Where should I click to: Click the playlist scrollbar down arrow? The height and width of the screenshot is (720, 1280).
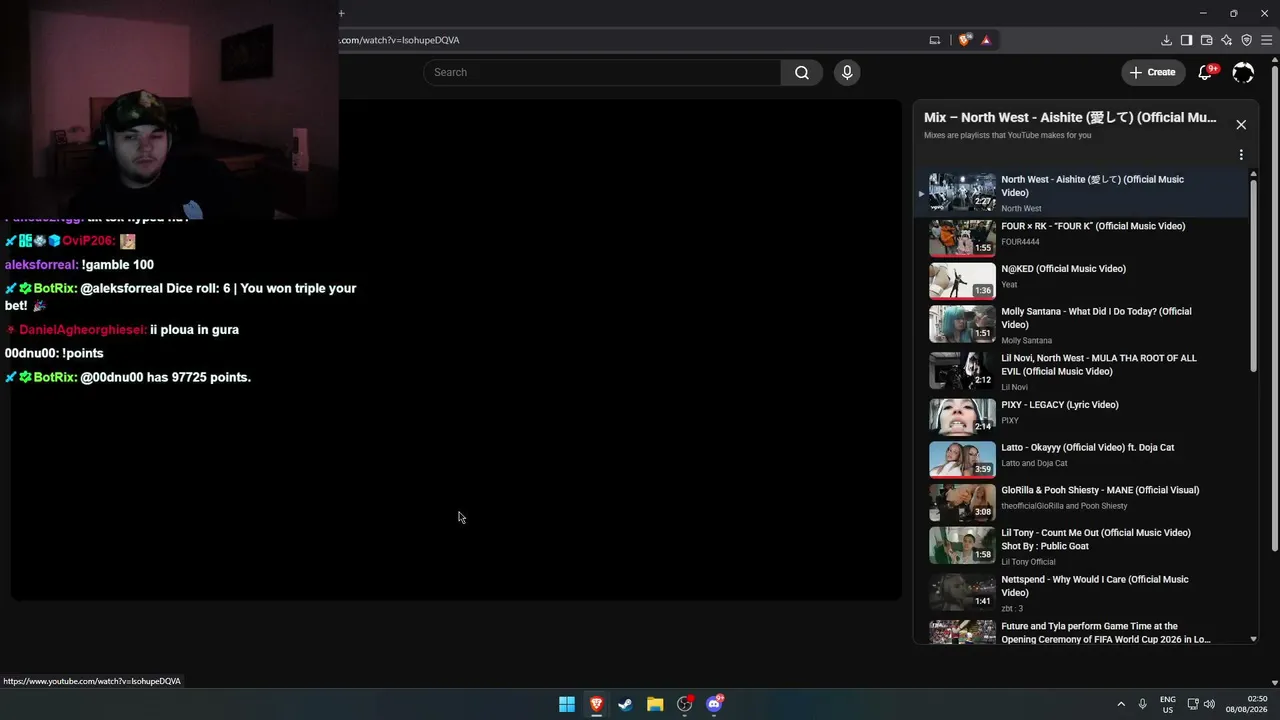click(x=1253, y=639)
